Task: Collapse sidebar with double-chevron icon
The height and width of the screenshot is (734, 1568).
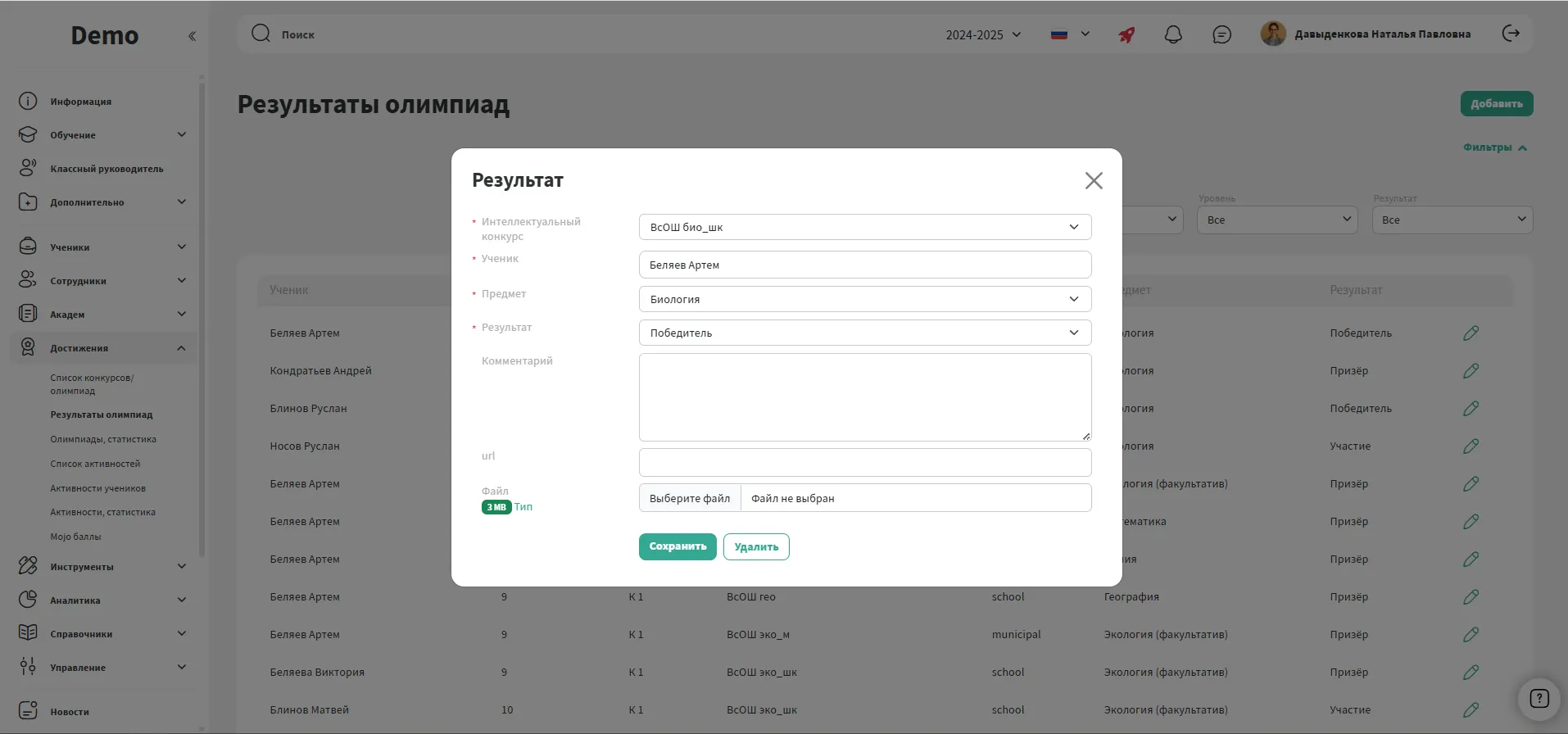Action: pyautogui.click(x=192, y=36)
